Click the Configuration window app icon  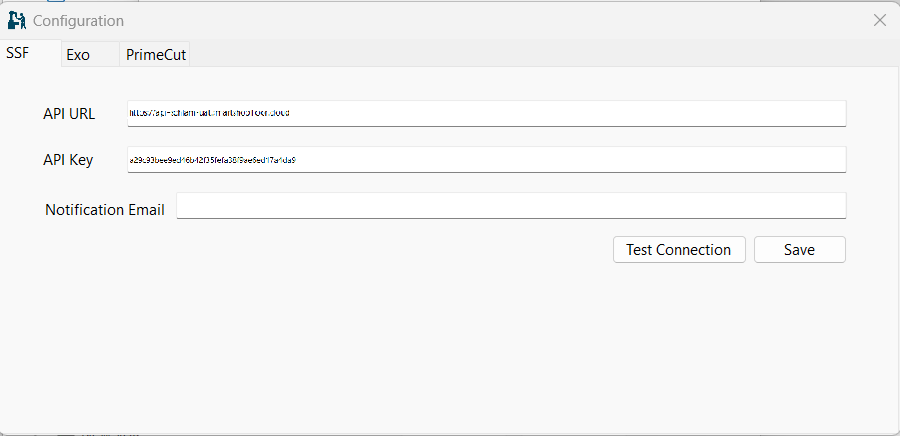pos(16,20)
